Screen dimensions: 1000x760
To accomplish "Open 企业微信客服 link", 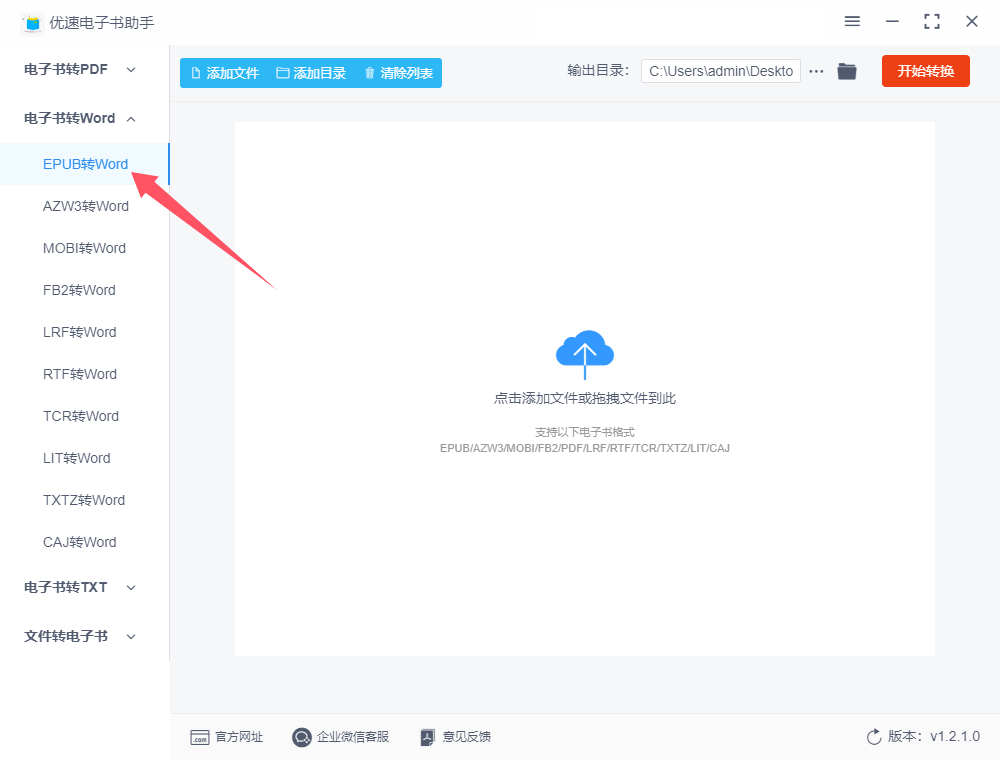I will tap(353, 737).
